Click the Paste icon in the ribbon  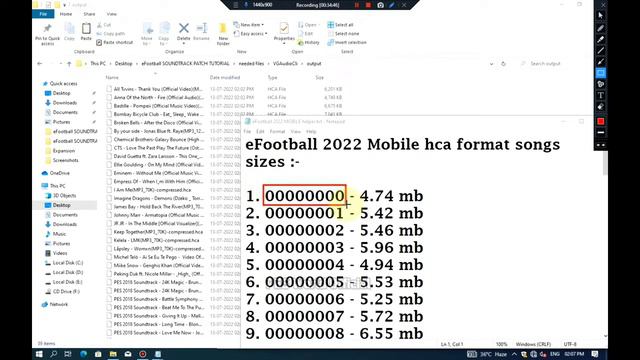pos(86,32)
